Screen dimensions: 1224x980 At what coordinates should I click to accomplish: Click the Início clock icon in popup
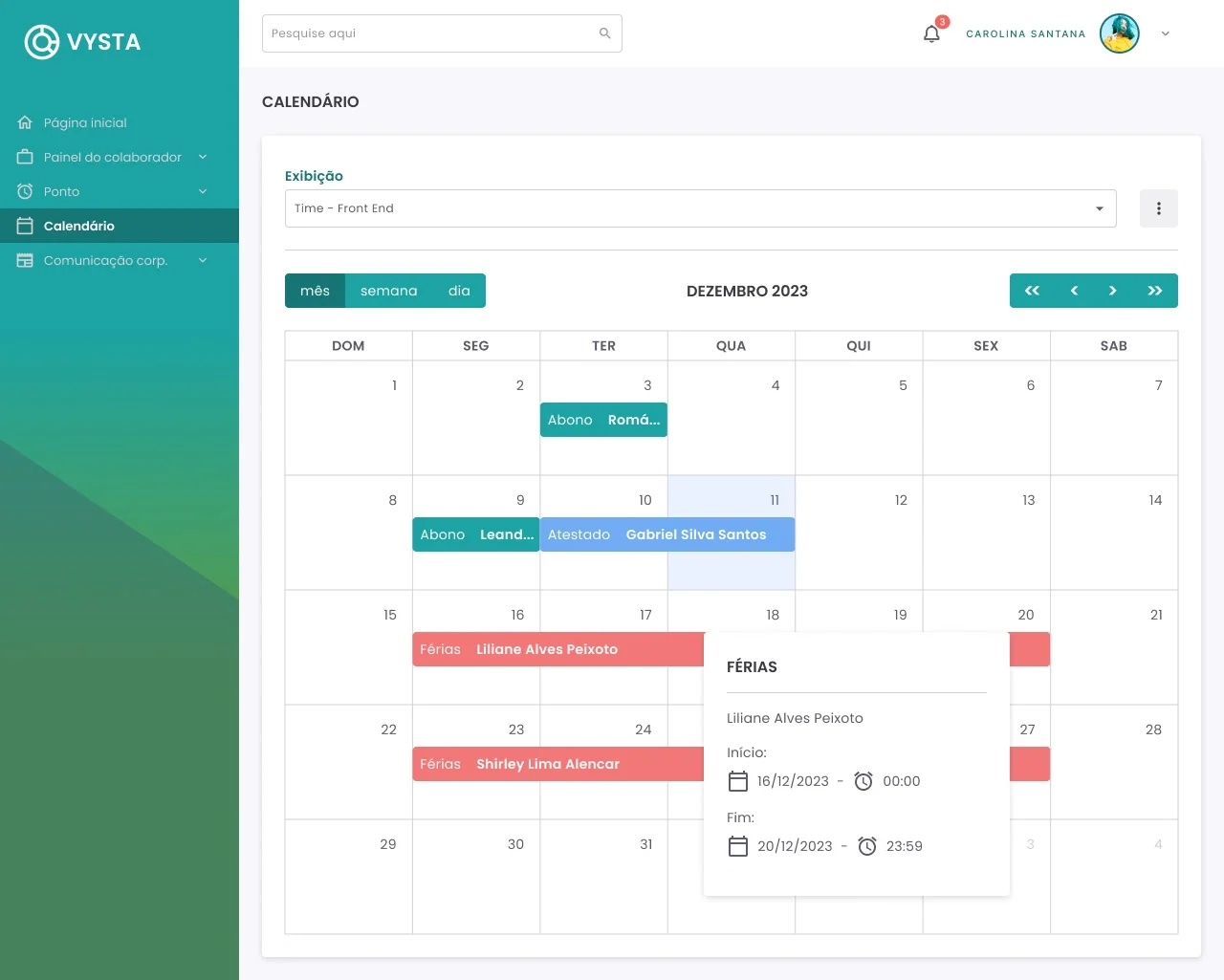(x=863, y=781)
